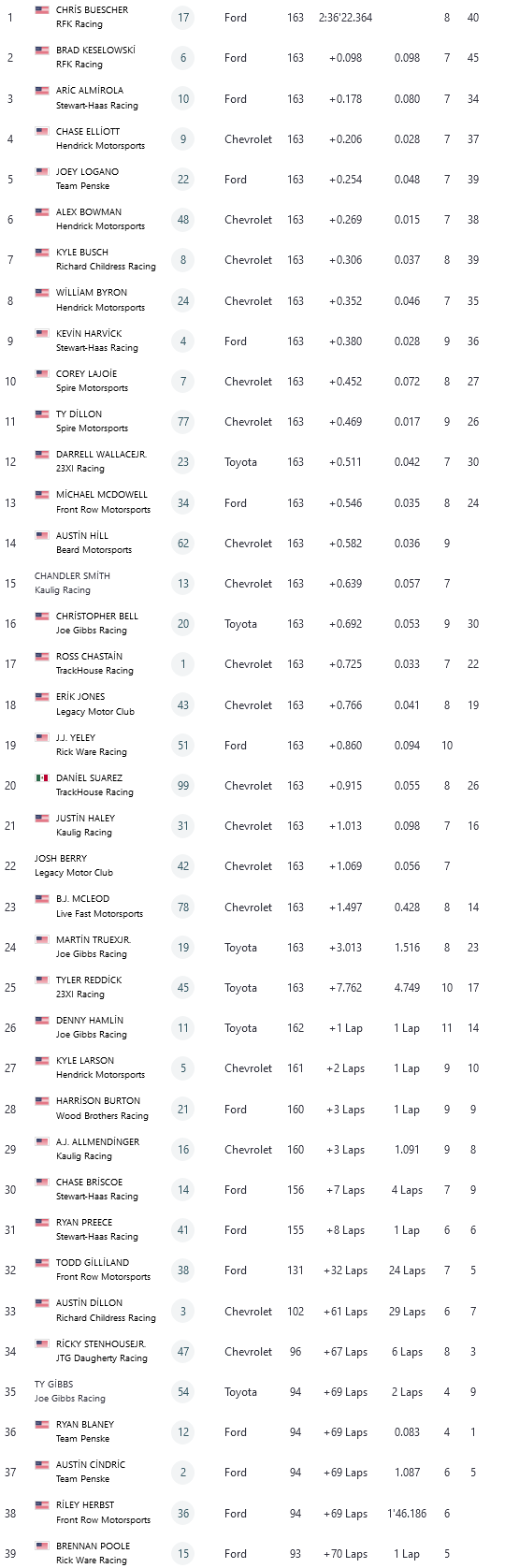Click Joe Gibbs Racing under Denny Hamlin

click(x=91, y=1035)
